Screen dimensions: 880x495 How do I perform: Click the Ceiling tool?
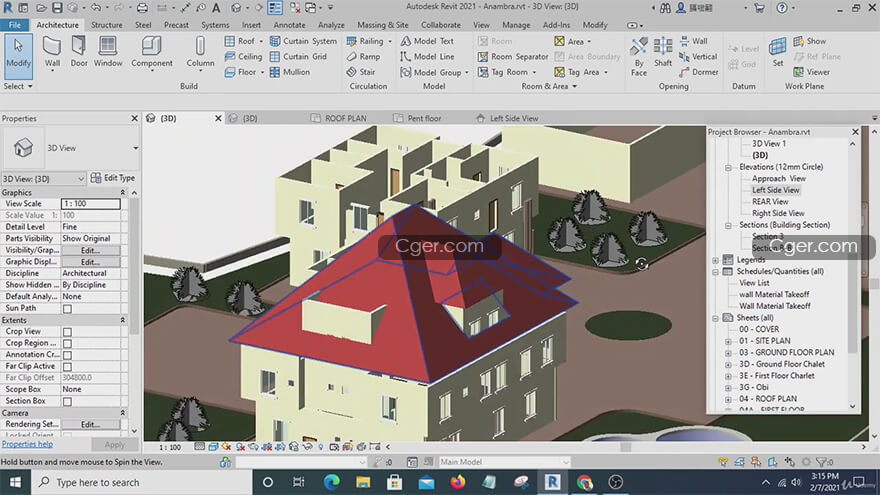pos(244,57)
